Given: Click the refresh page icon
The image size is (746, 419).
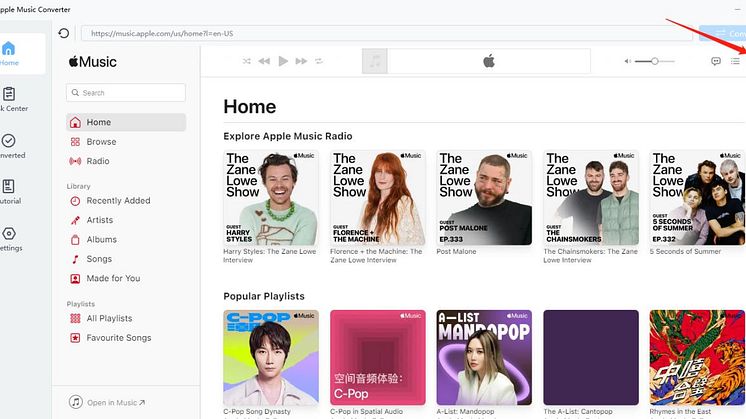Looking at the screenshot, I should pyautogui.click(x=63, y=33).
